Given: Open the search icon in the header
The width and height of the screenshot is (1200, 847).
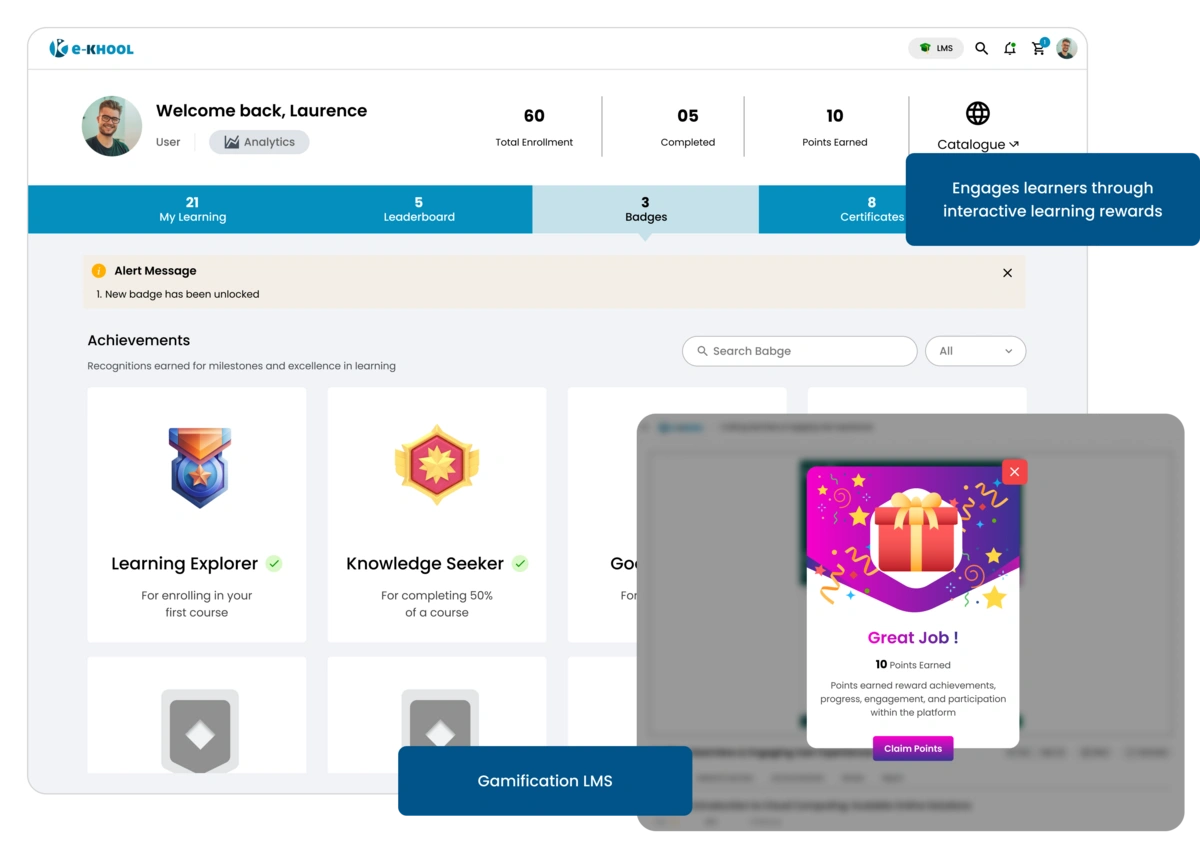Looking at the screenshot, I should coord(981,48).
